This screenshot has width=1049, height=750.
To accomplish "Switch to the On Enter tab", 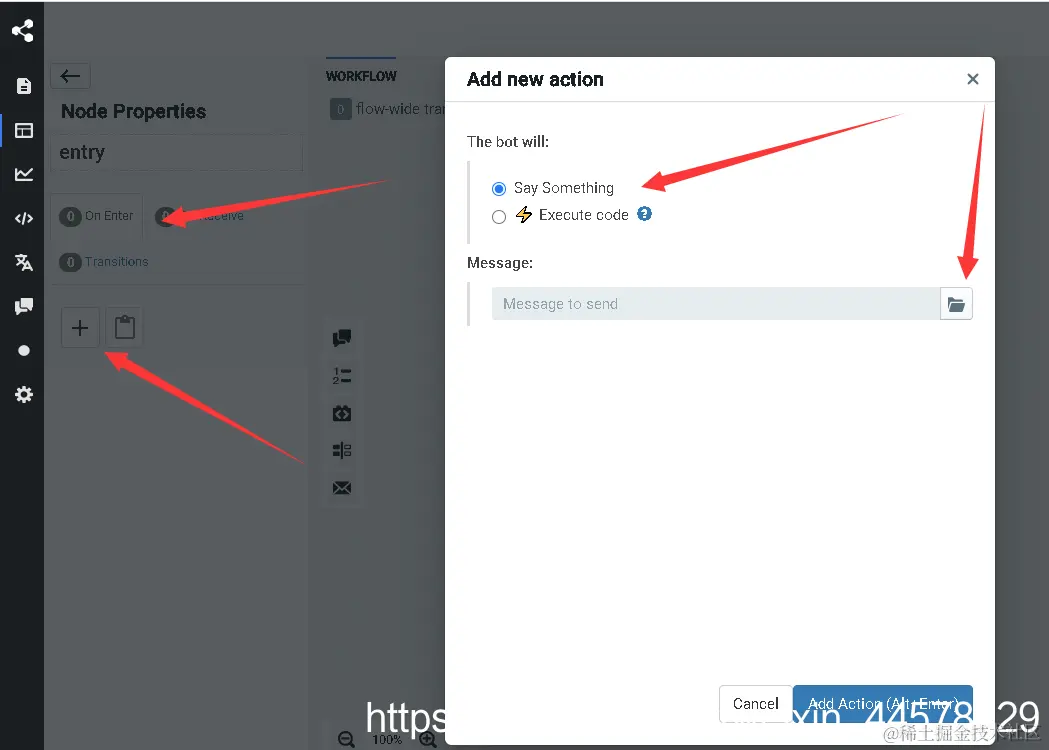I will pos(96,216).
